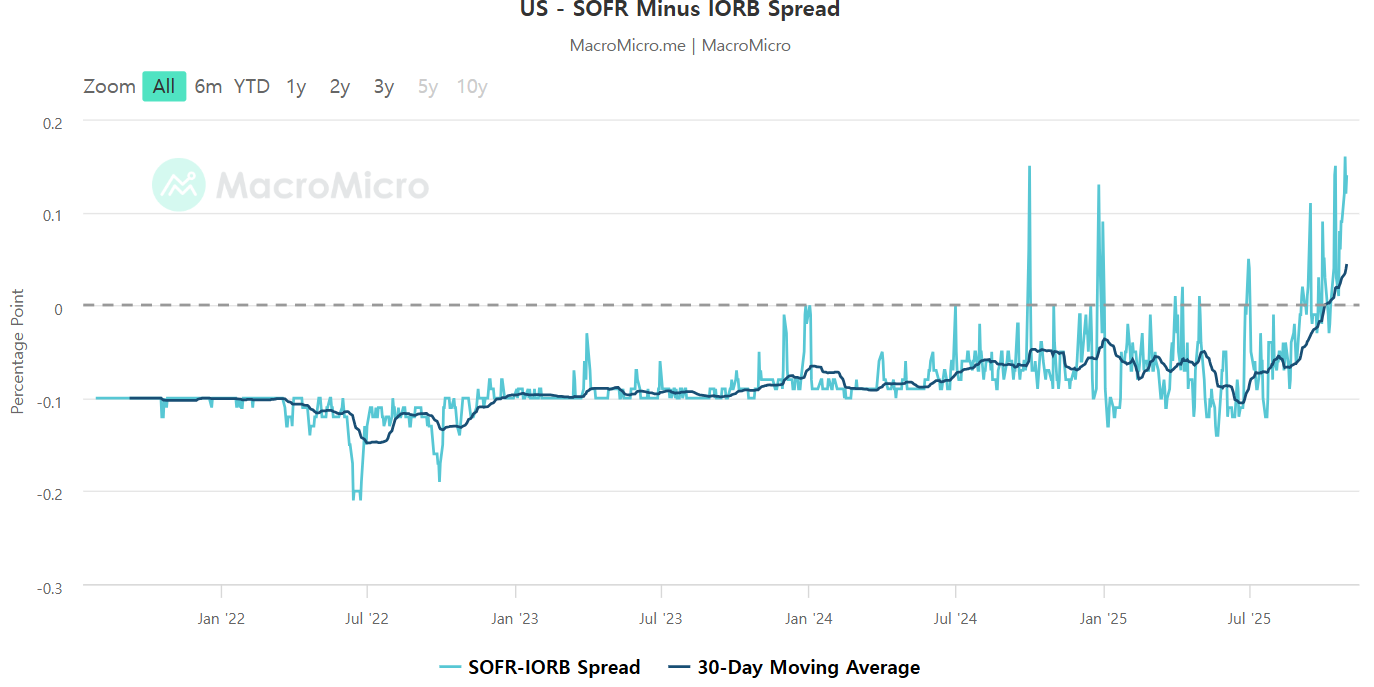This screenshot has height=687, width=1374.
Task: Click the disabled 10y zoom option
Action: point(472,86)
